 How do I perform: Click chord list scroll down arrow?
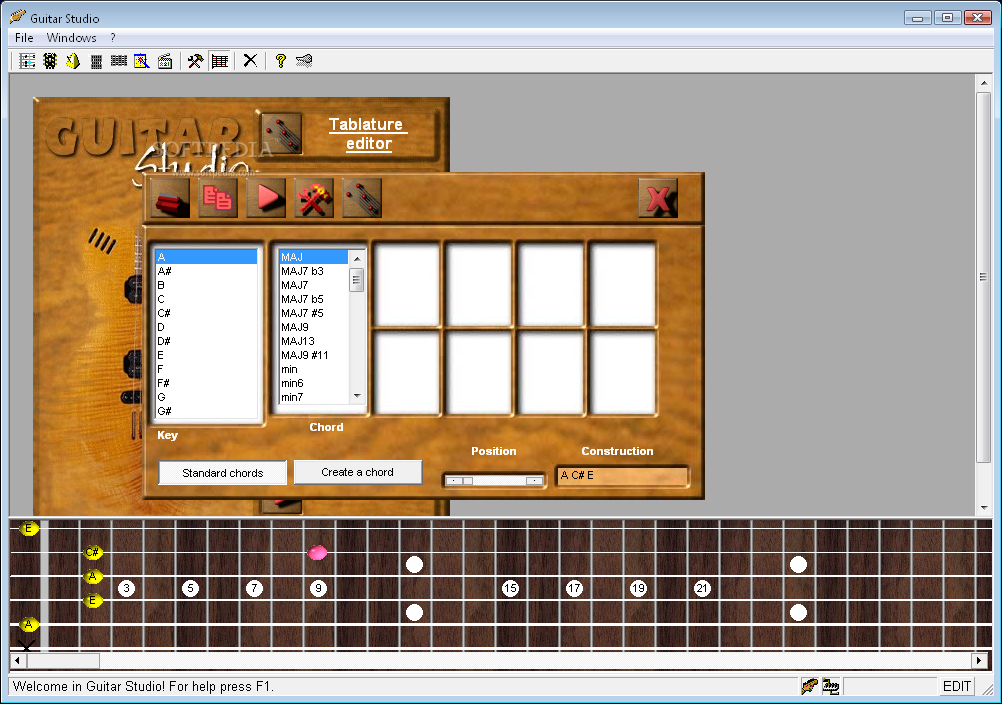[357, 397]
